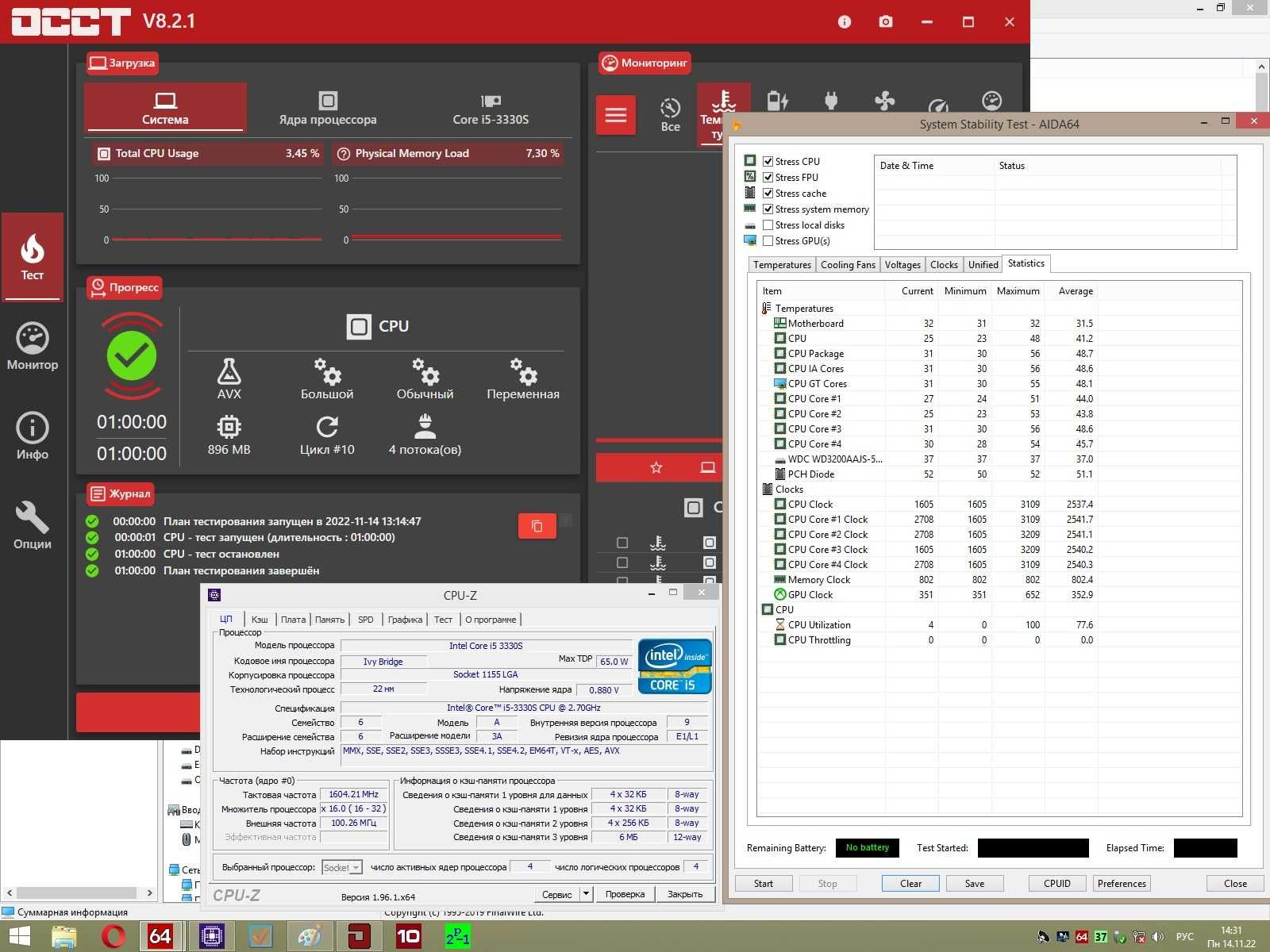Open the Prime95 green taskbar icon
The image size is (1270, 952).
click(x=457, y=936)
